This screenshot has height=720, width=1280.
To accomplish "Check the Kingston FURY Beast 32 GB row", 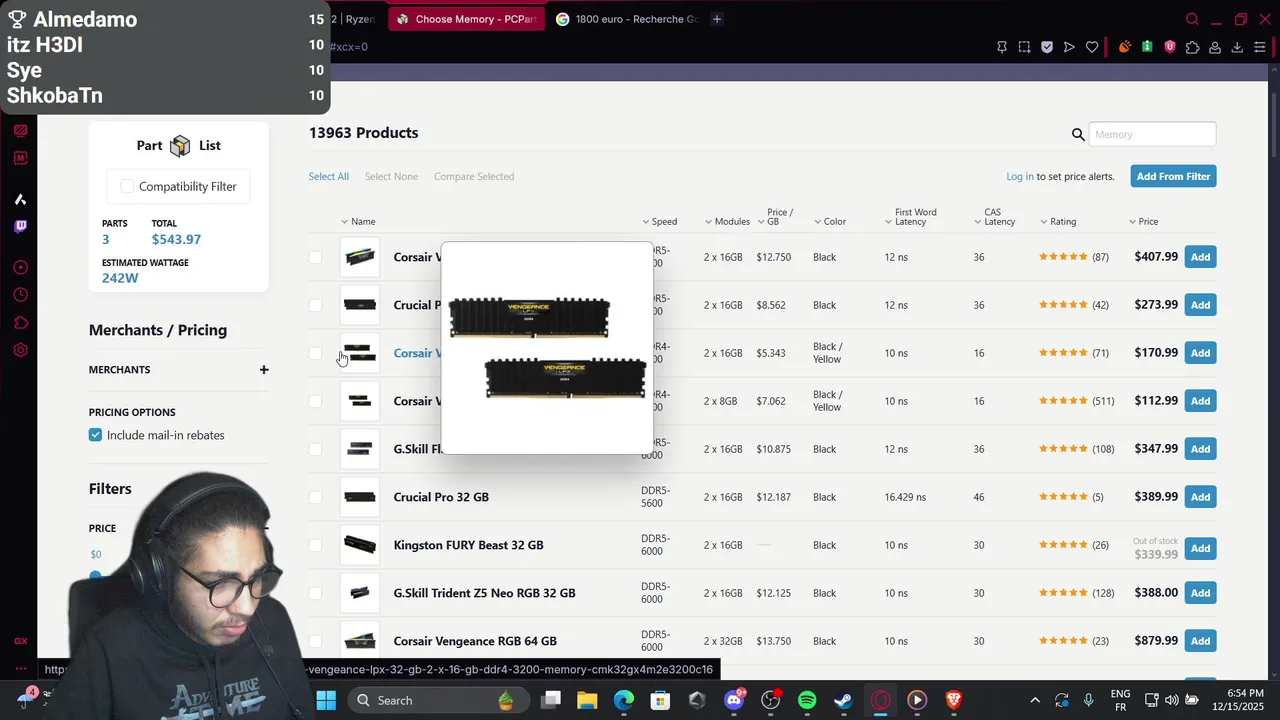I will coord(315,545).
